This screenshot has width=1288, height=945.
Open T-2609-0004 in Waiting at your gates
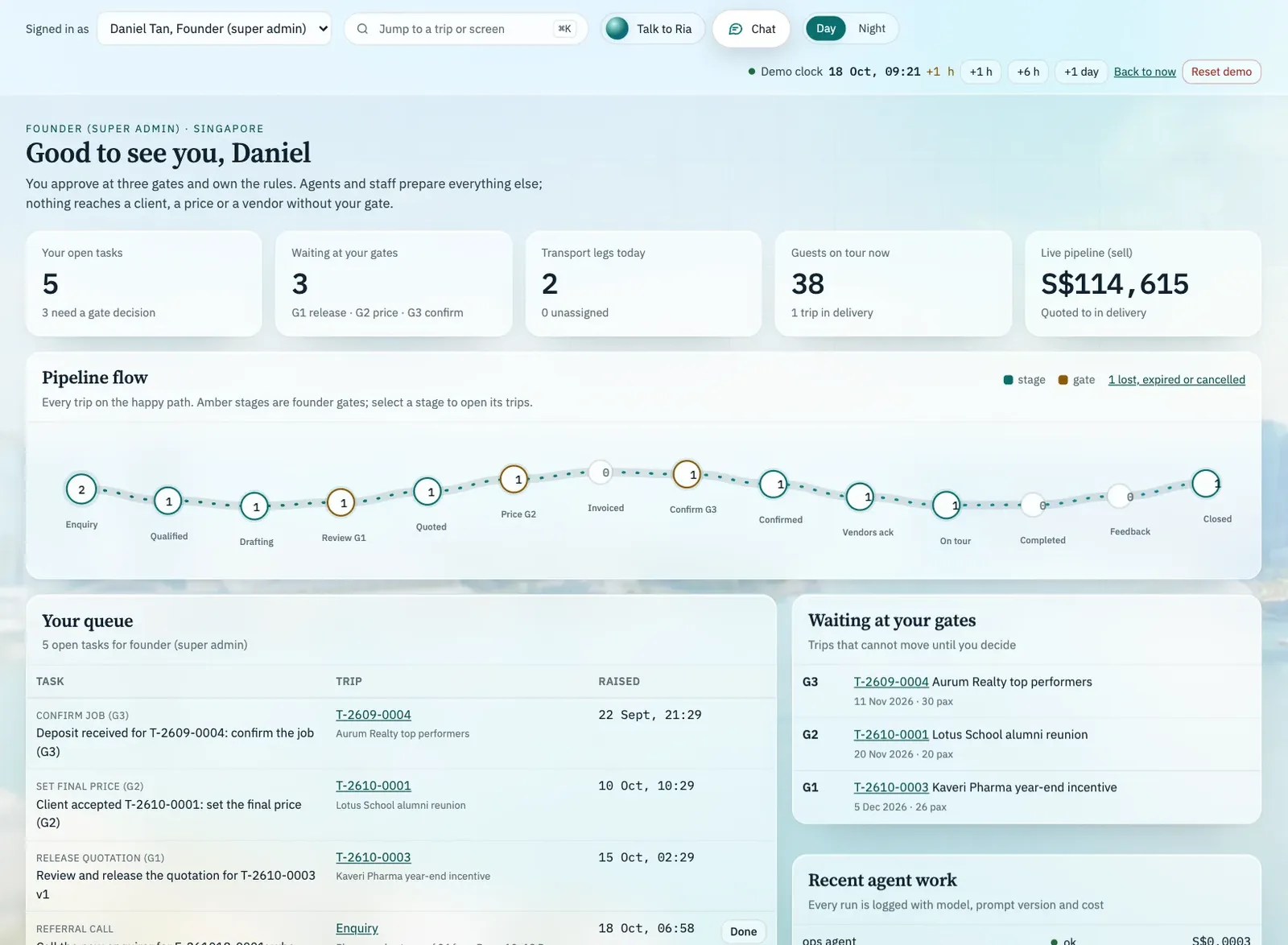pos(891,682)
